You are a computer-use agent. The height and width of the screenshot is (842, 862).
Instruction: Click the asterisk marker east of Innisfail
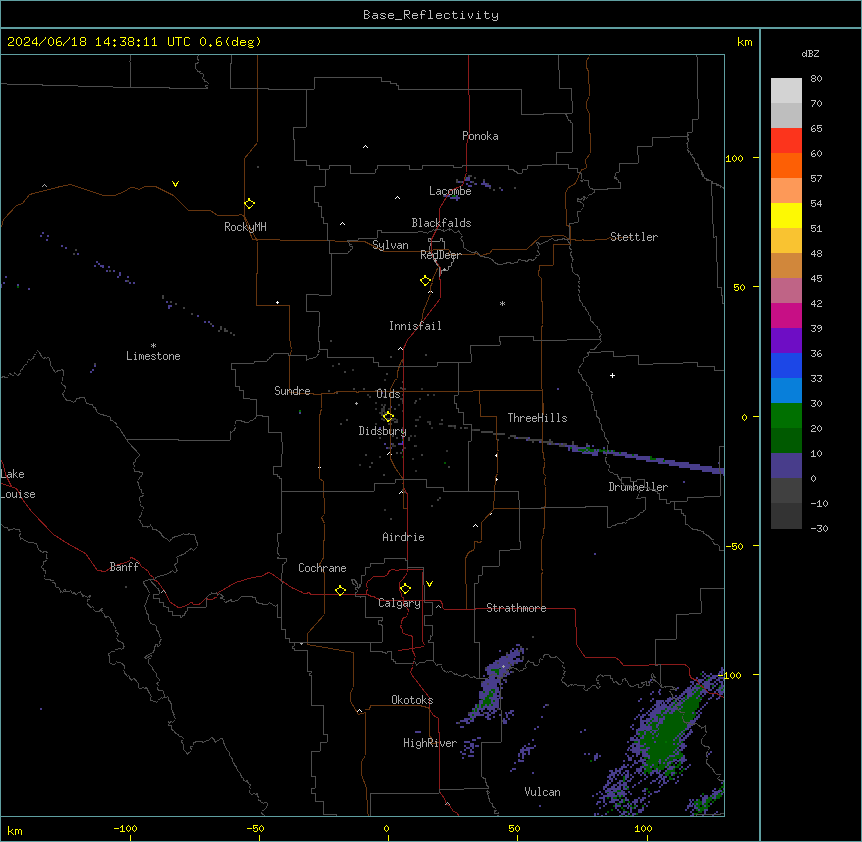[x=502, y=303]
